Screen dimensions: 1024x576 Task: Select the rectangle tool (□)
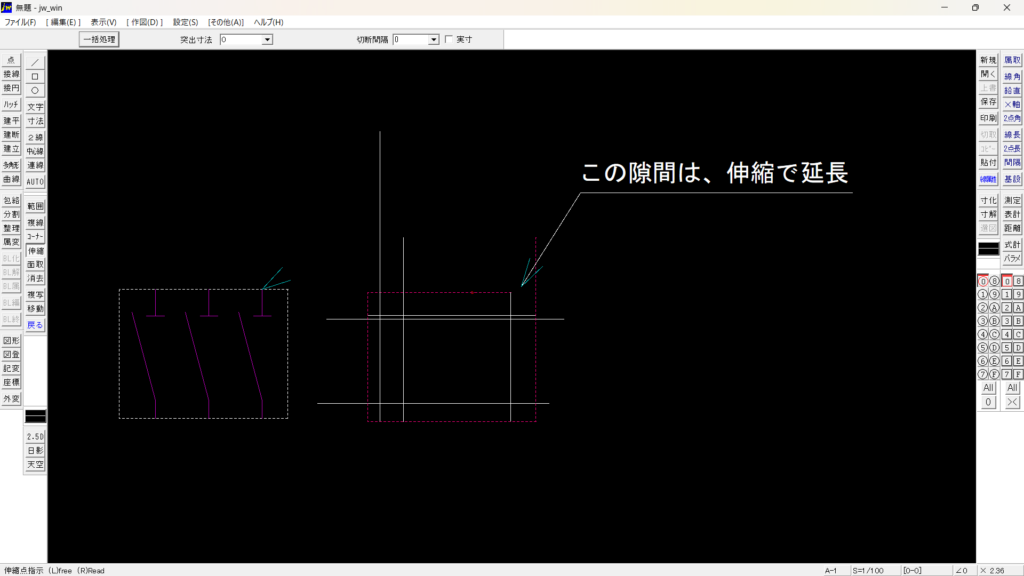point(35,76)
